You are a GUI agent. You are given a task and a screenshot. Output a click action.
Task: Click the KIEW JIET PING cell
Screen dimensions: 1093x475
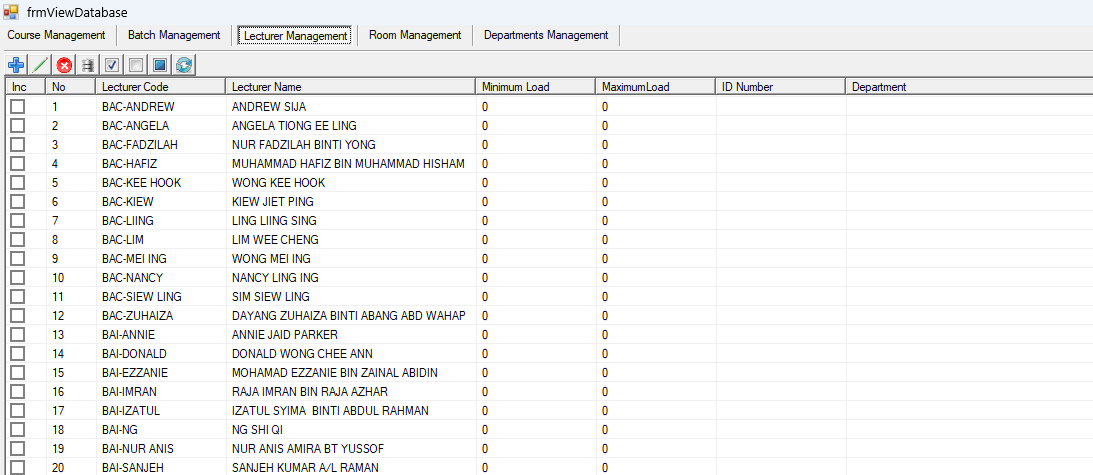pyautogui.click(x=351, y=202)
